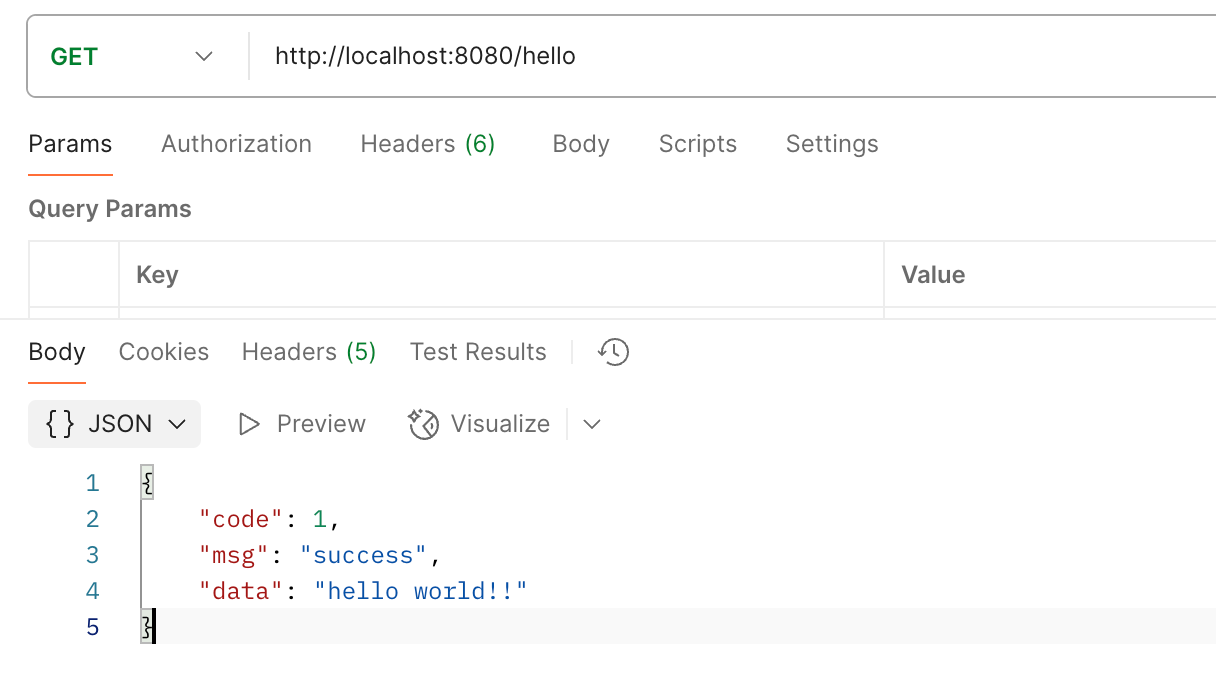Switch to the Scripts tab
Screen dimensions: 1216x680
697,144
